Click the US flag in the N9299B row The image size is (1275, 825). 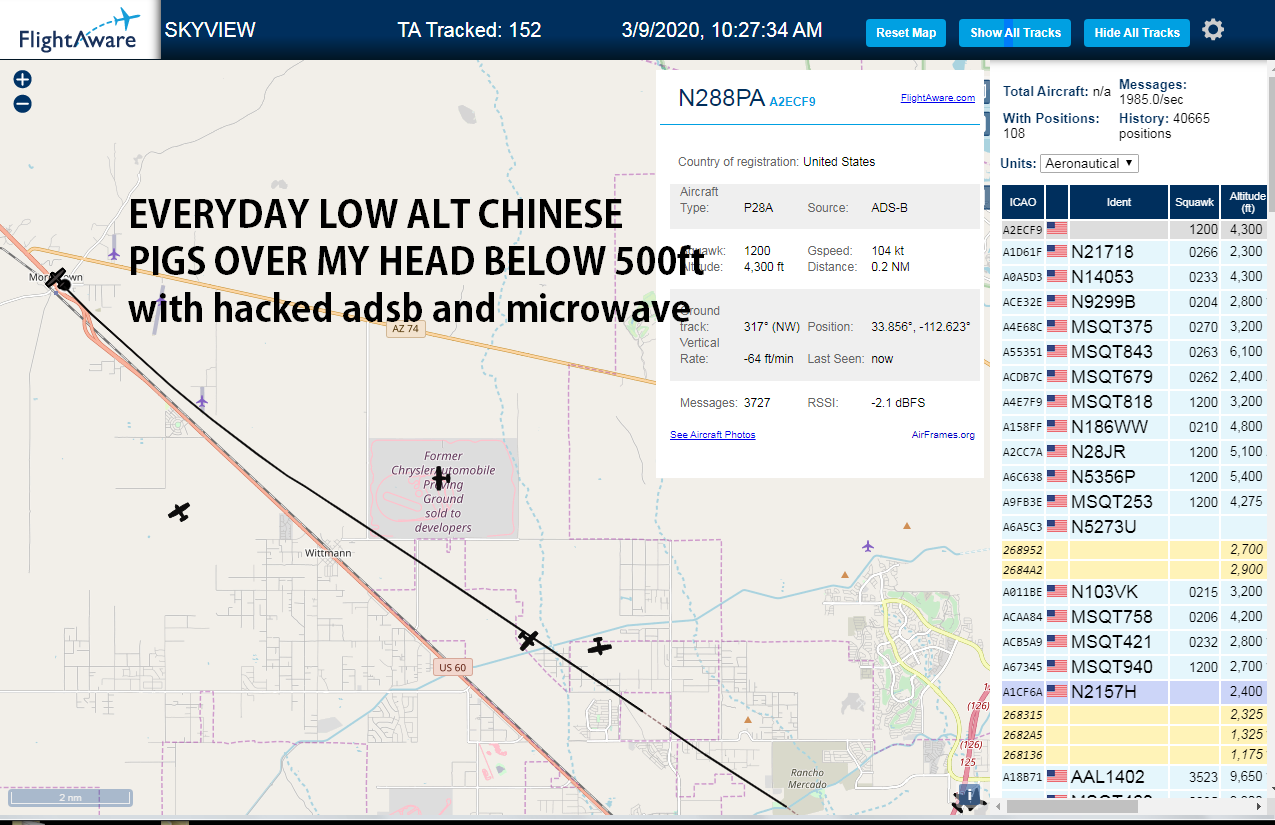[x=1057, y=301]
